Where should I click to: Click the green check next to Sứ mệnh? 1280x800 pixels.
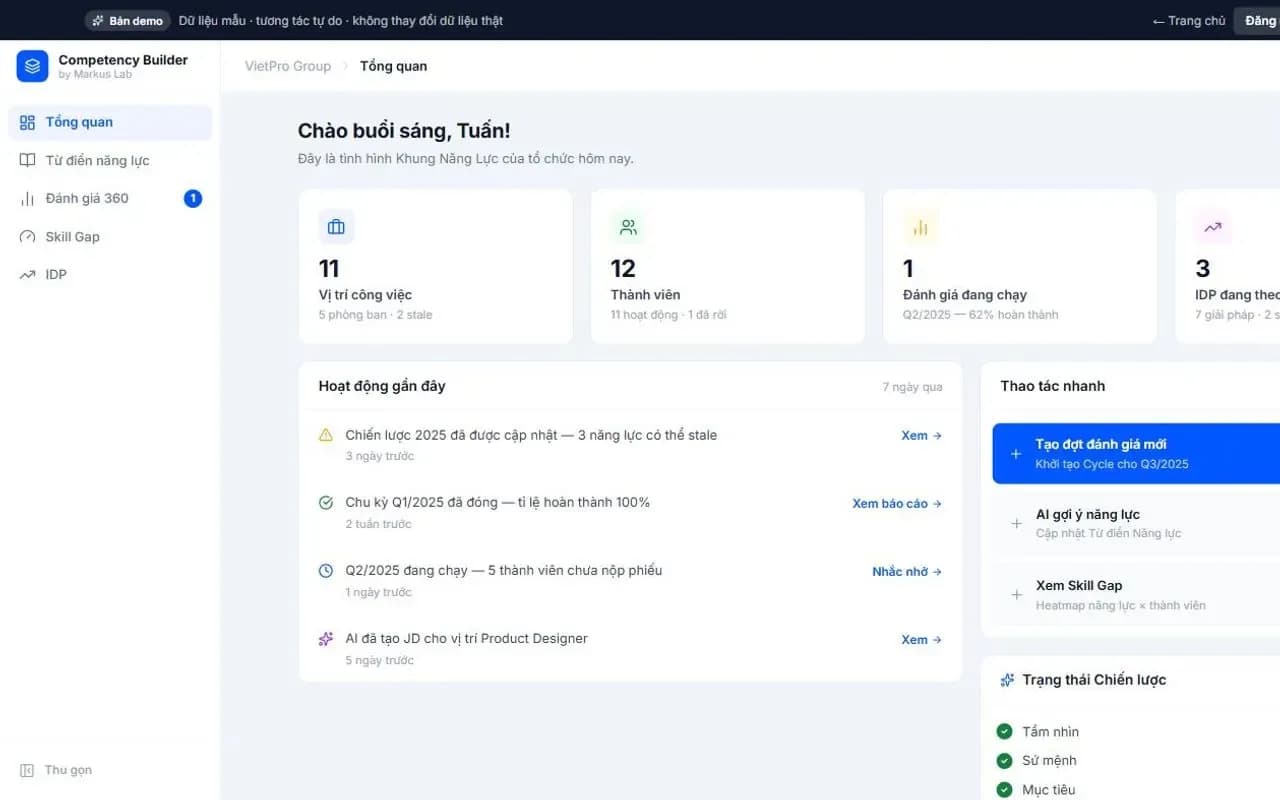click(1005, 761)
